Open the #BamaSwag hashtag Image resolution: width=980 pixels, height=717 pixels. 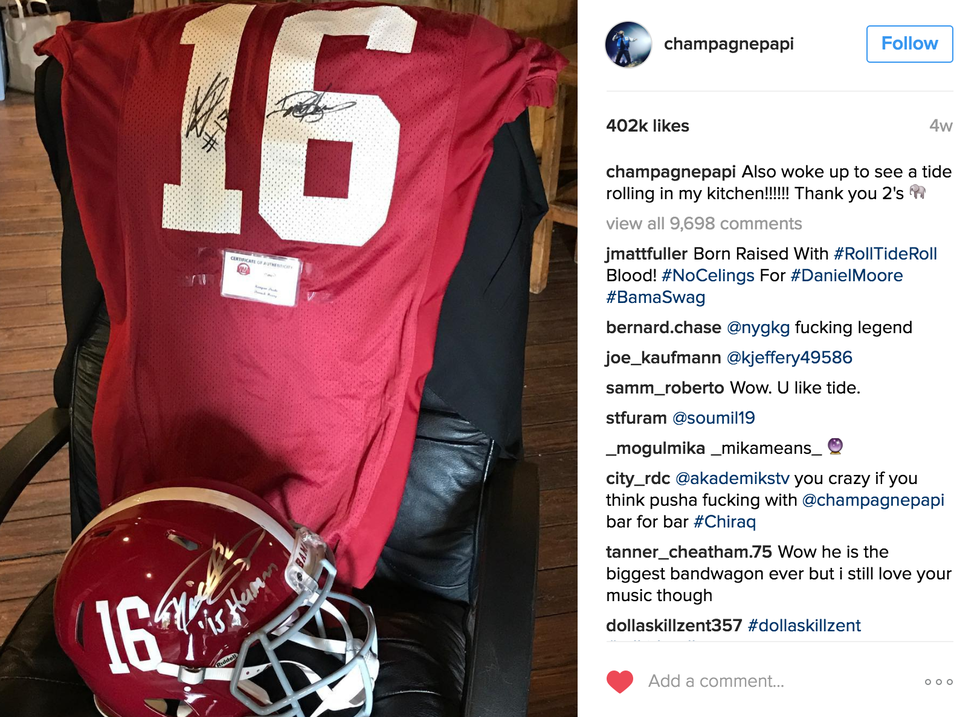pos(656,298)
